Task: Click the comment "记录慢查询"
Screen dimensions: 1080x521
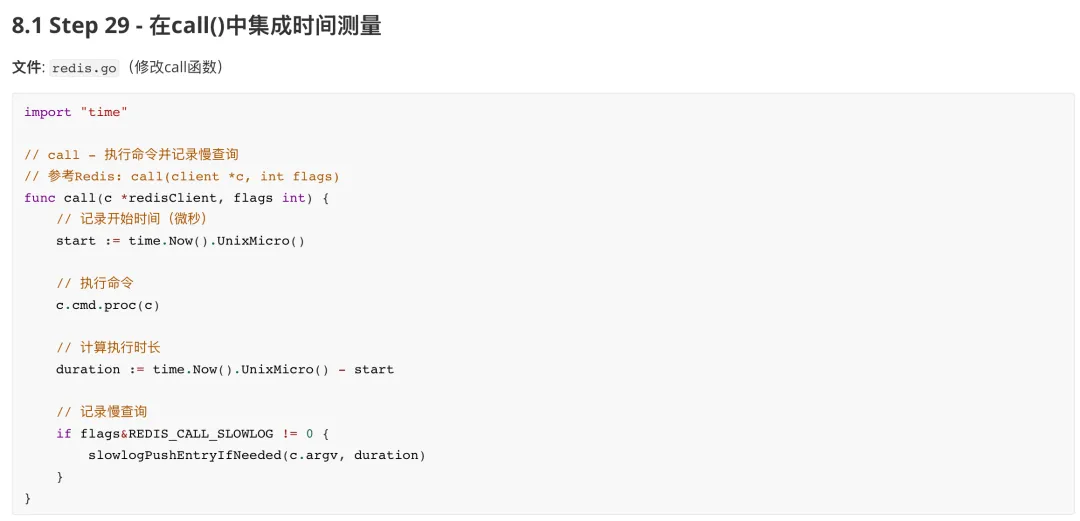Action: point(101,412)
